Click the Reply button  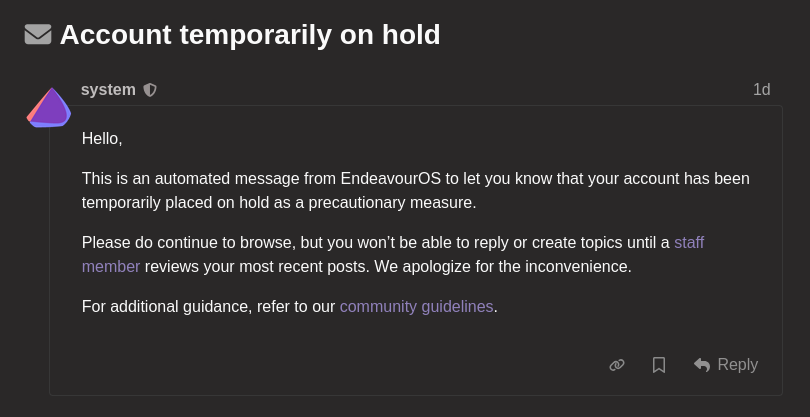(x=726, y=365)
